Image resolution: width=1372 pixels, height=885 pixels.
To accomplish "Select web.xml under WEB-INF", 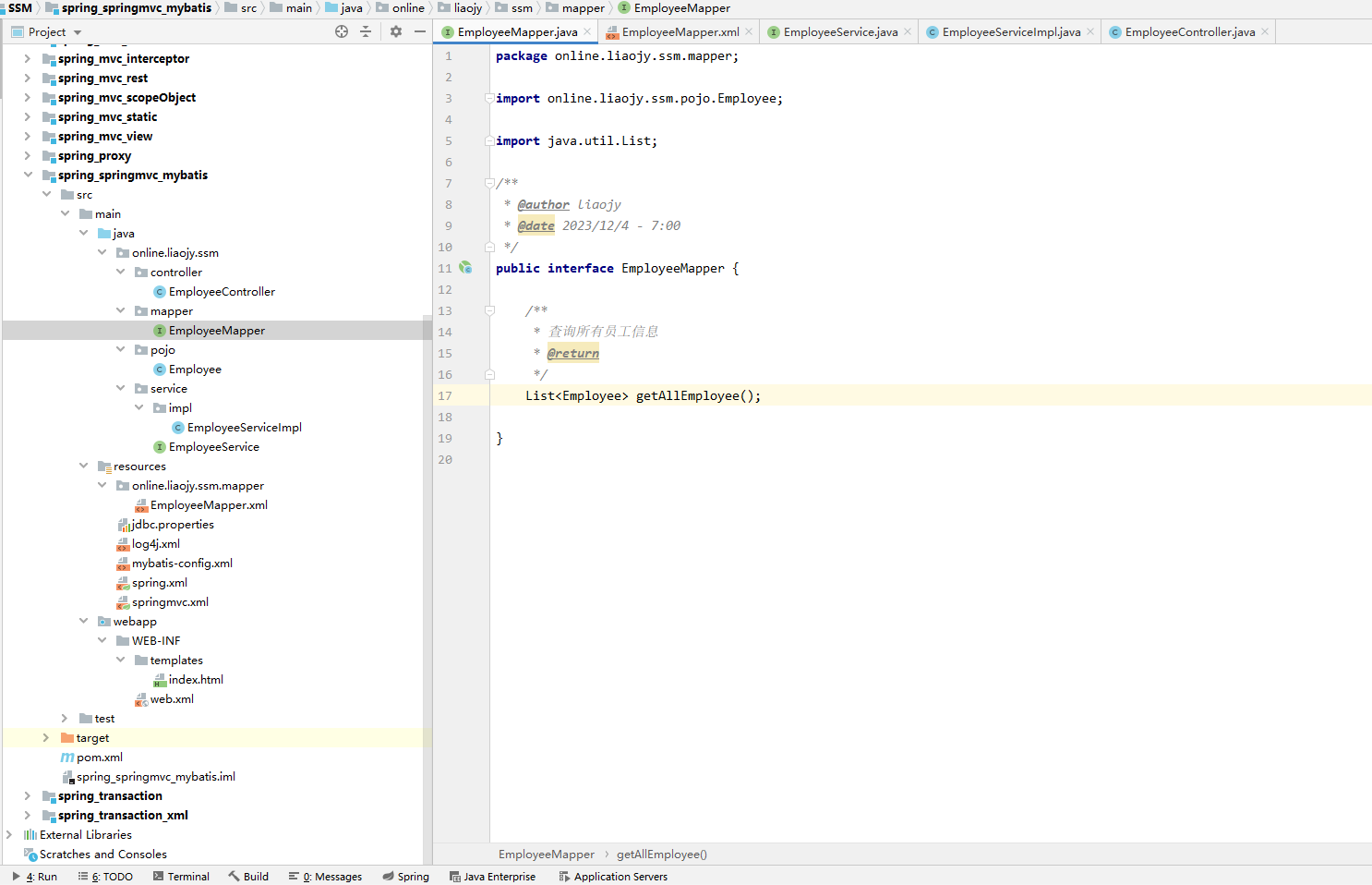I will click(x=172, y=698).
